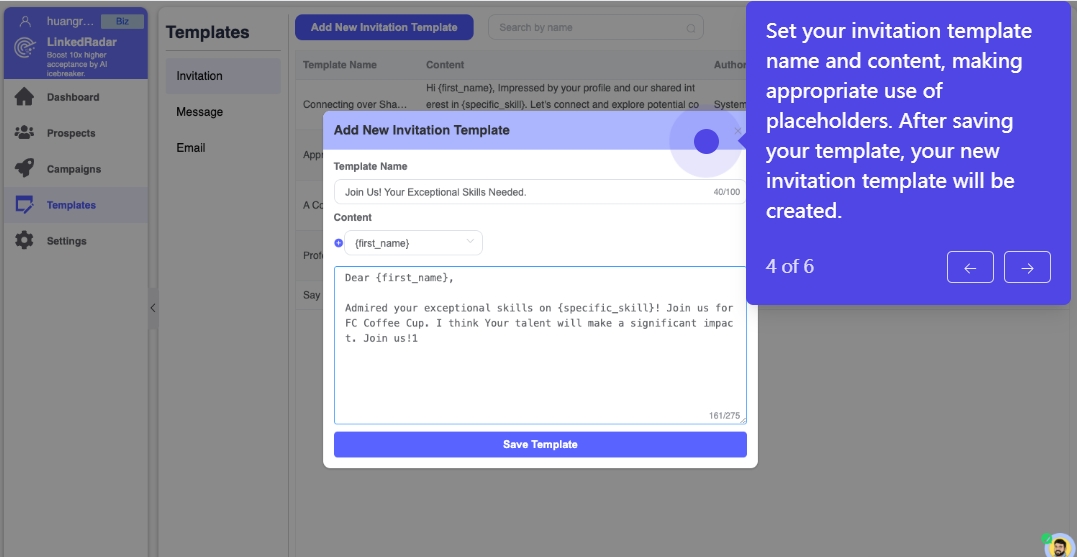This screenshot has width=1077, height=557.
Task: Click the Dashboard home icon
Action: [x=25, y=97]
